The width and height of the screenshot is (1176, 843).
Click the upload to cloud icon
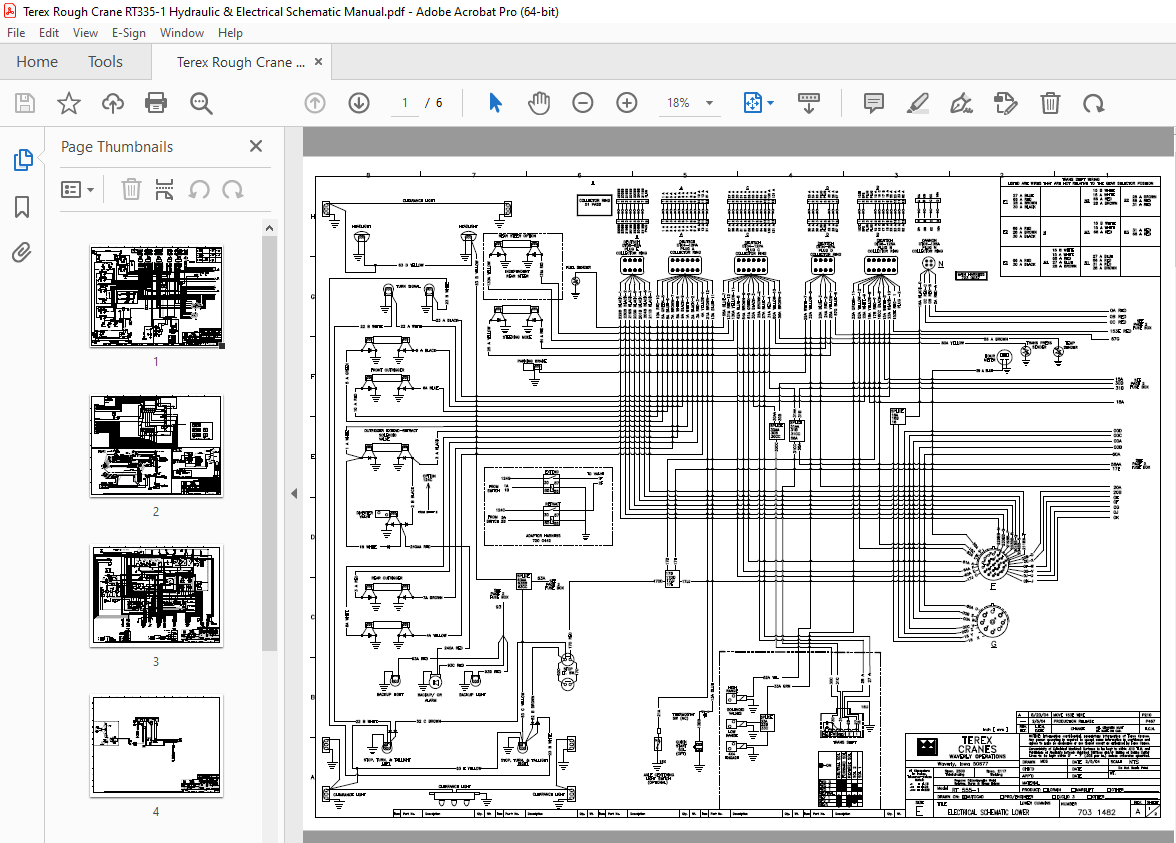click(x=112, y=103)
